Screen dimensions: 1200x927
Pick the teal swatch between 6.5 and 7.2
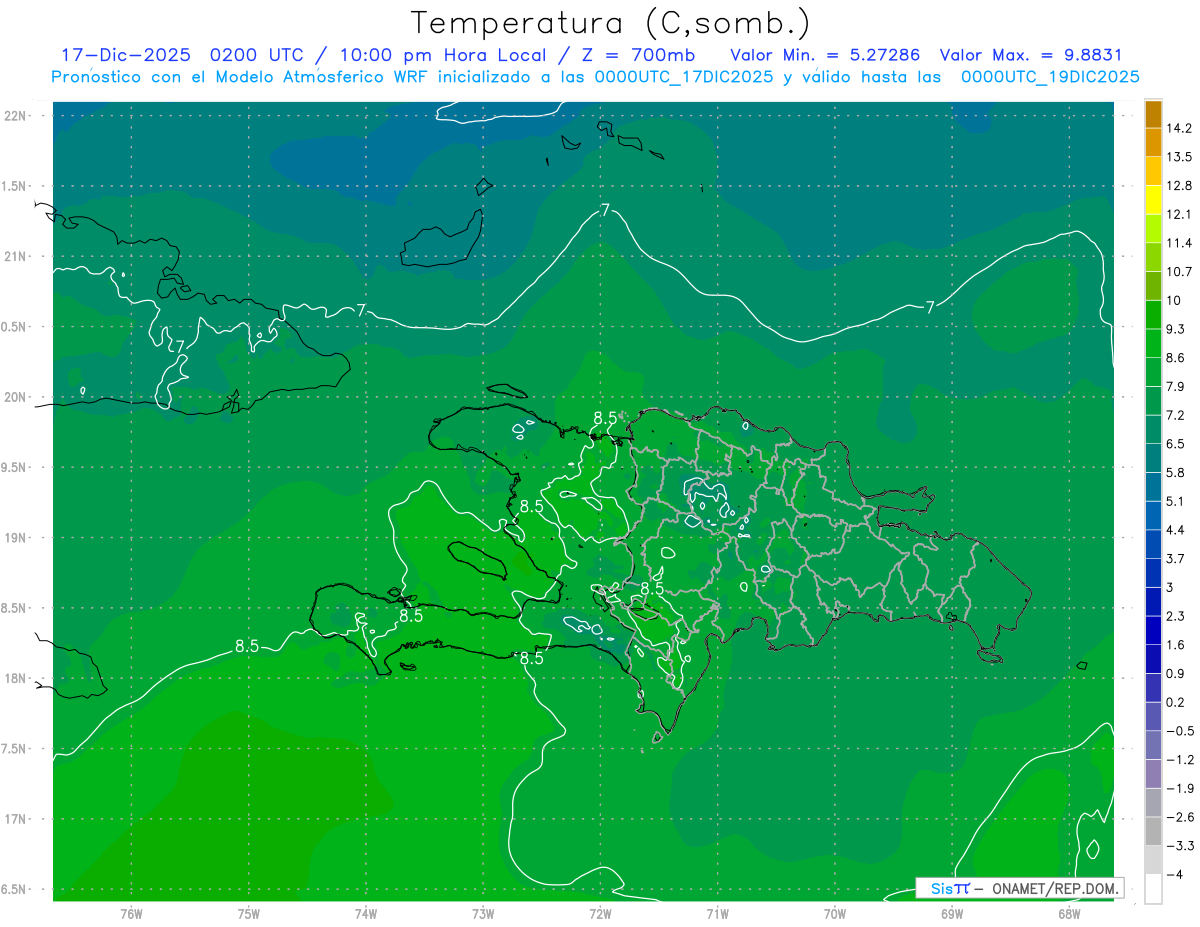click(x=1153, y=429)
